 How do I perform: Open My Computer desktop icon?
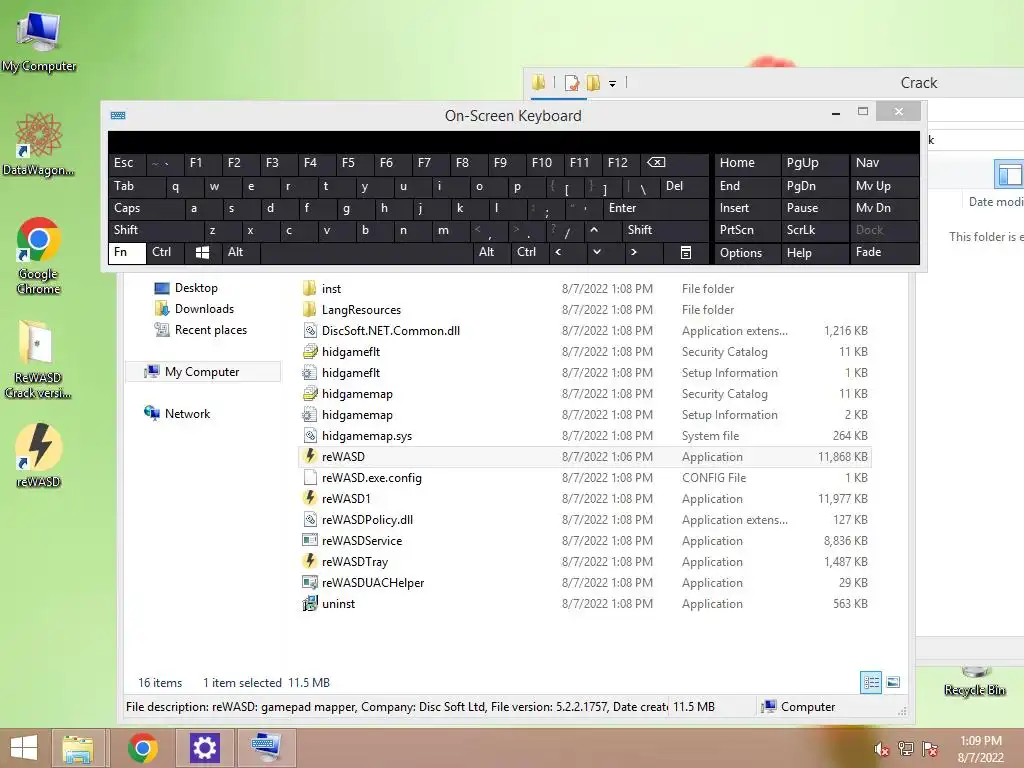click(x=39, y=40)
